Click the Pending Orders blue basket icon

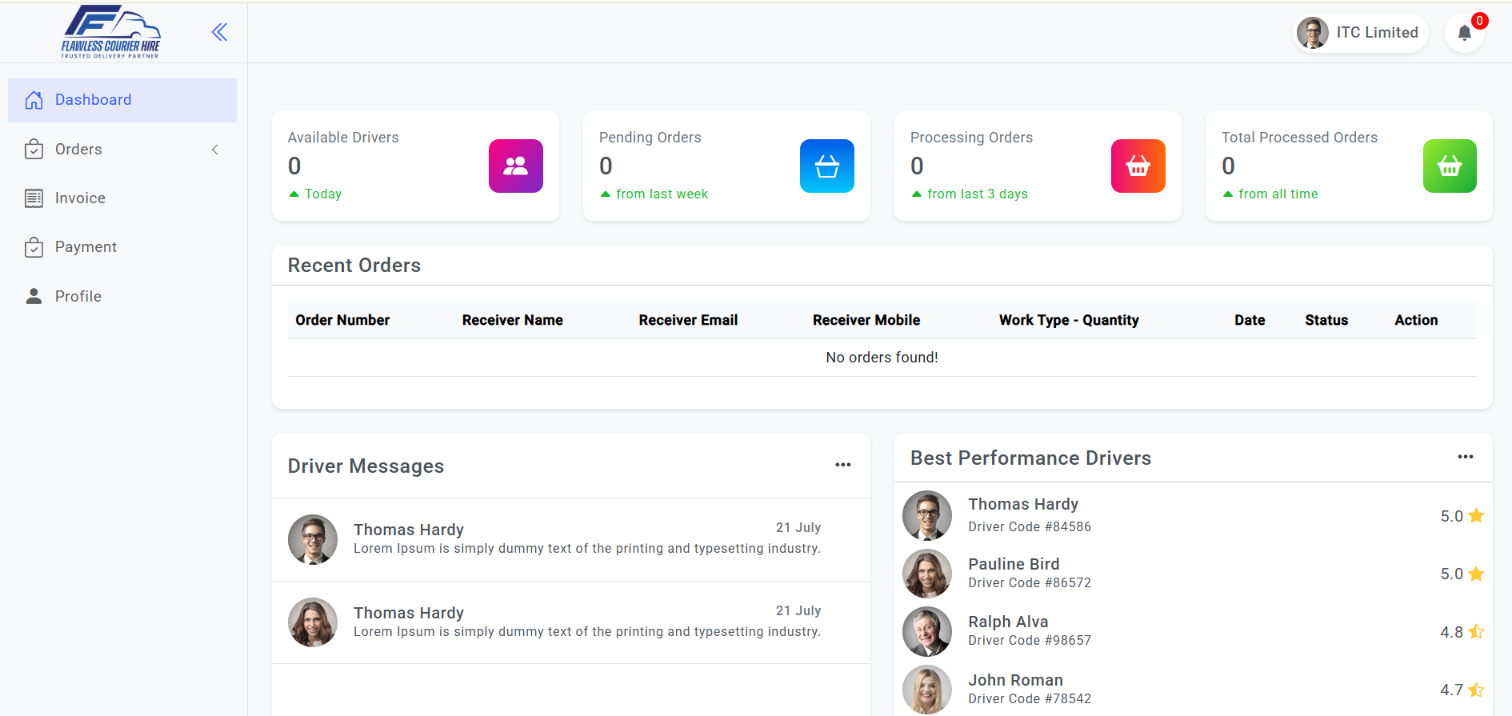pyautogui.click(x=826, y=166)
